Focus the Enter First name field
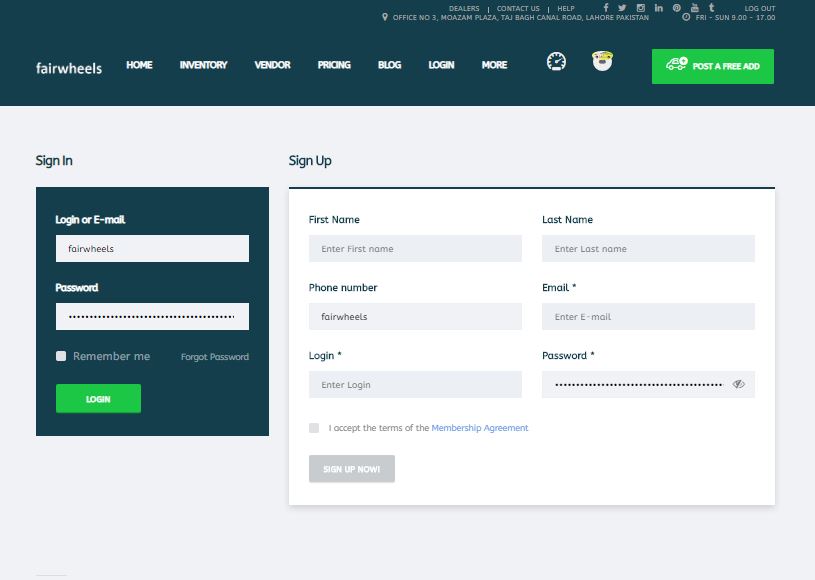 tap(415, 249)
